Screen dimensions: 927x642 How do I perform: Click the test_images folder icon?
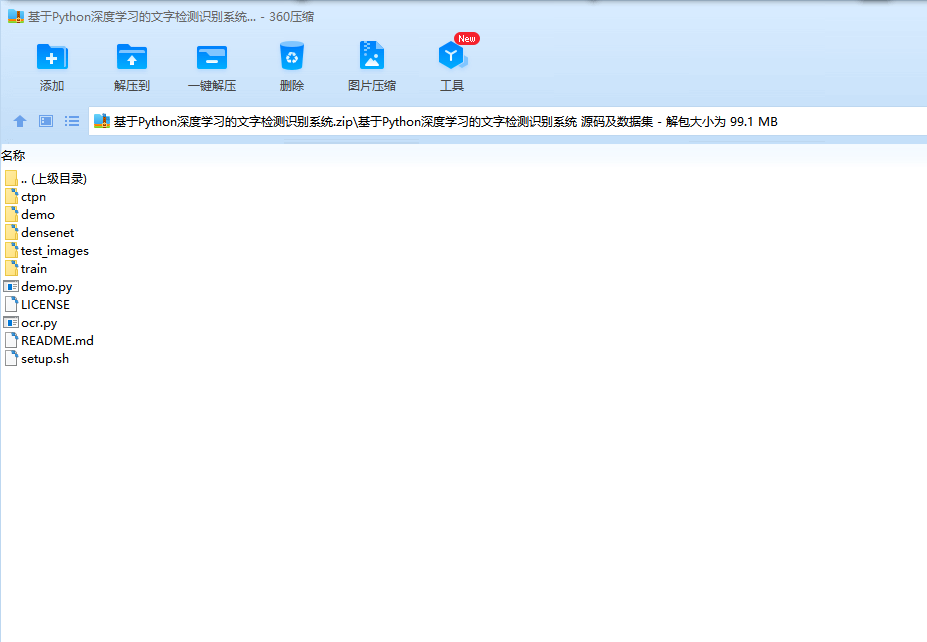(x=11, y=251)
